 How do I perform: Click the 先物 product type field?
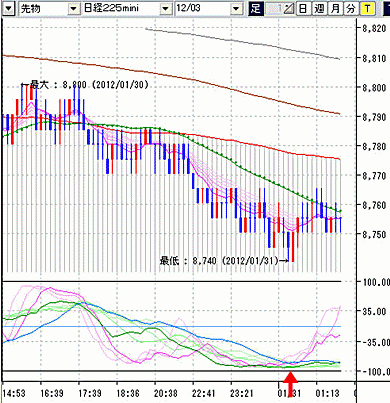(x=43, y=9)
